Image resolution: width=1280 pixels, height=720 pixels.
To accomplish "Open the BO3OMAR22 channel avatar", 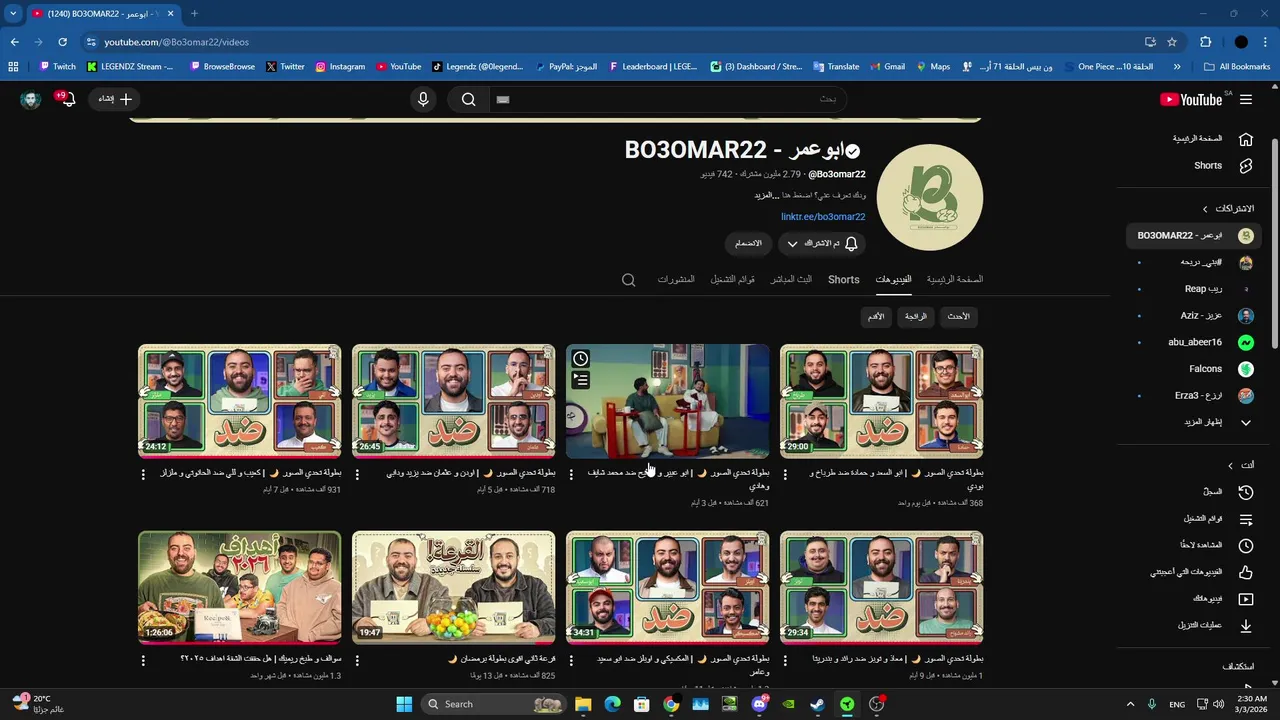I will point(929,197).
